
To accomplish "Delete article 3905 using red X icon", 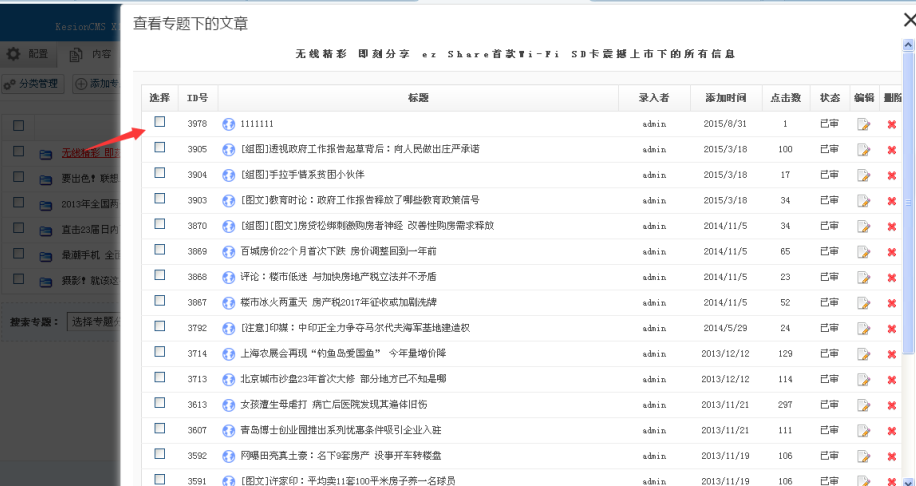I will (891, 150).
